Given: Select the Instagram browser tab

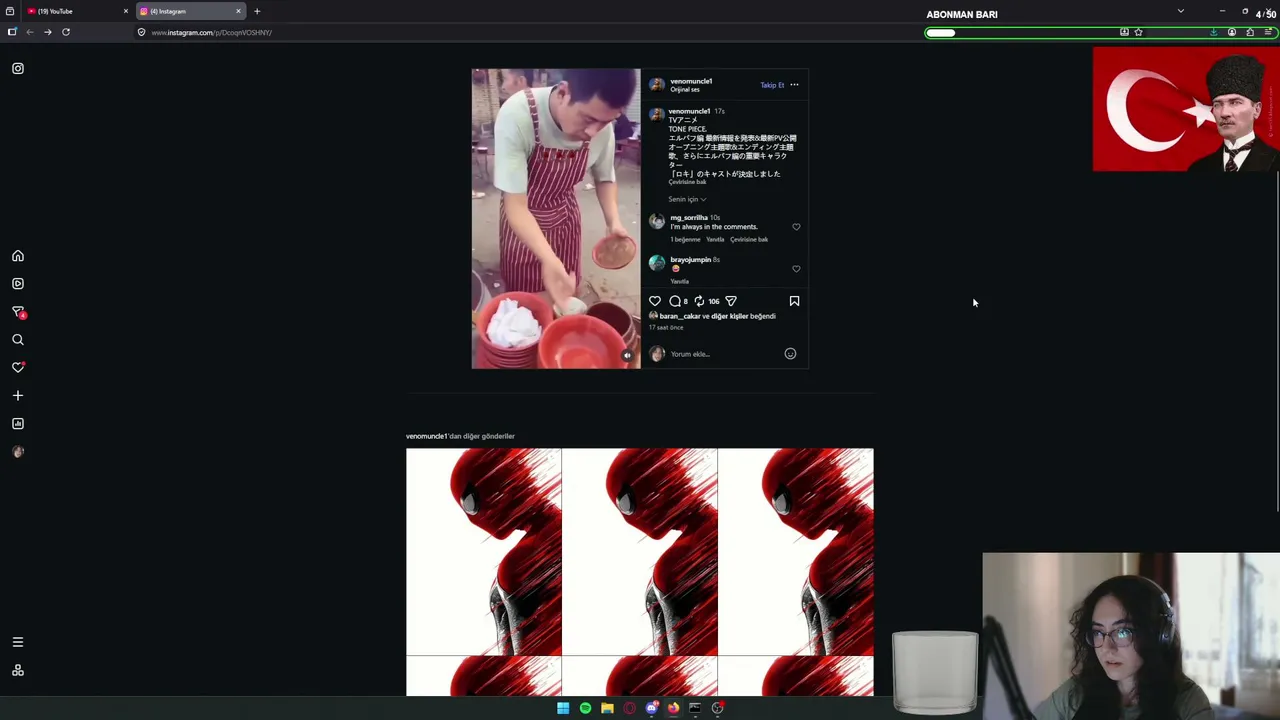Looking at the screenshot, I should tap(190, 11).
